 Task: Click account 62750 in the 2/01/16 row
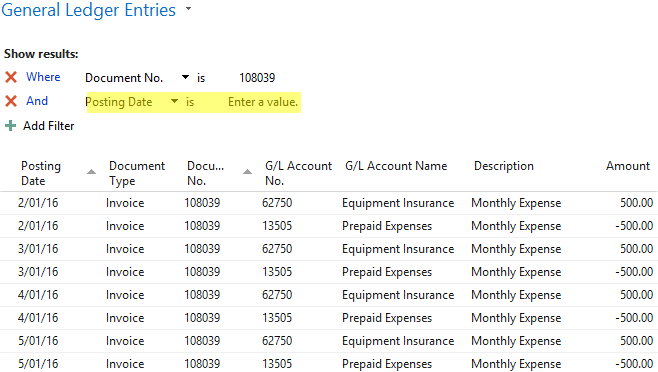(277, 203)
